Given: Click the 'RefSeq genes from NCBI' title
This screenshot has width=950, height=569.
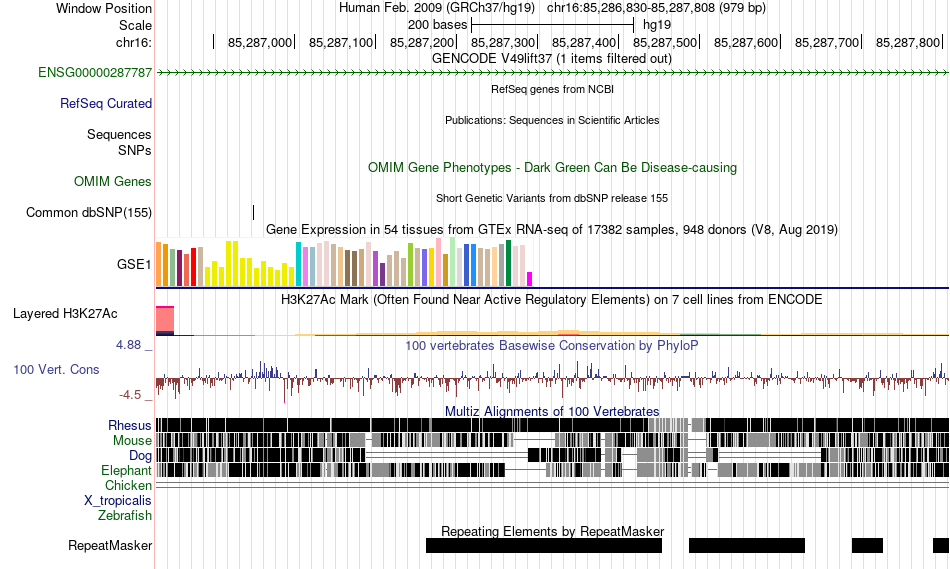Looking at the screenshot, I should pos(553,89).
